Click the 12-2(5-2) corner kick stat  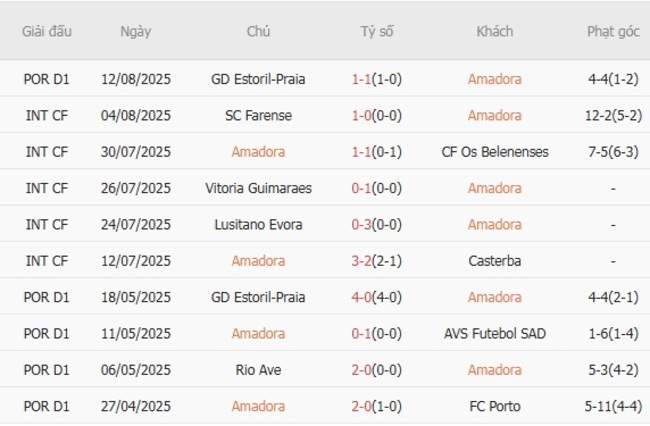(613, 116)
